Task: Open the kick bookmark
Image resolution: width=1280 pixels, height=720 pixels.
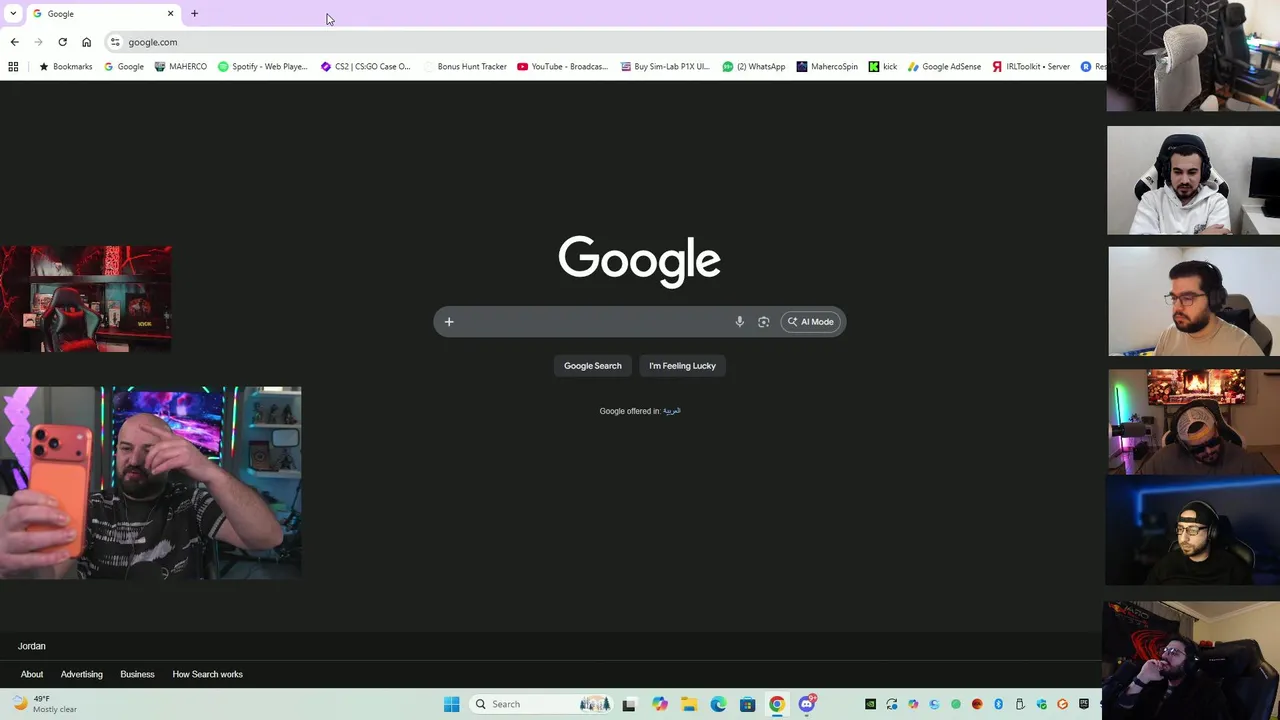Action: pyautogui.click(x=883, y=66)
